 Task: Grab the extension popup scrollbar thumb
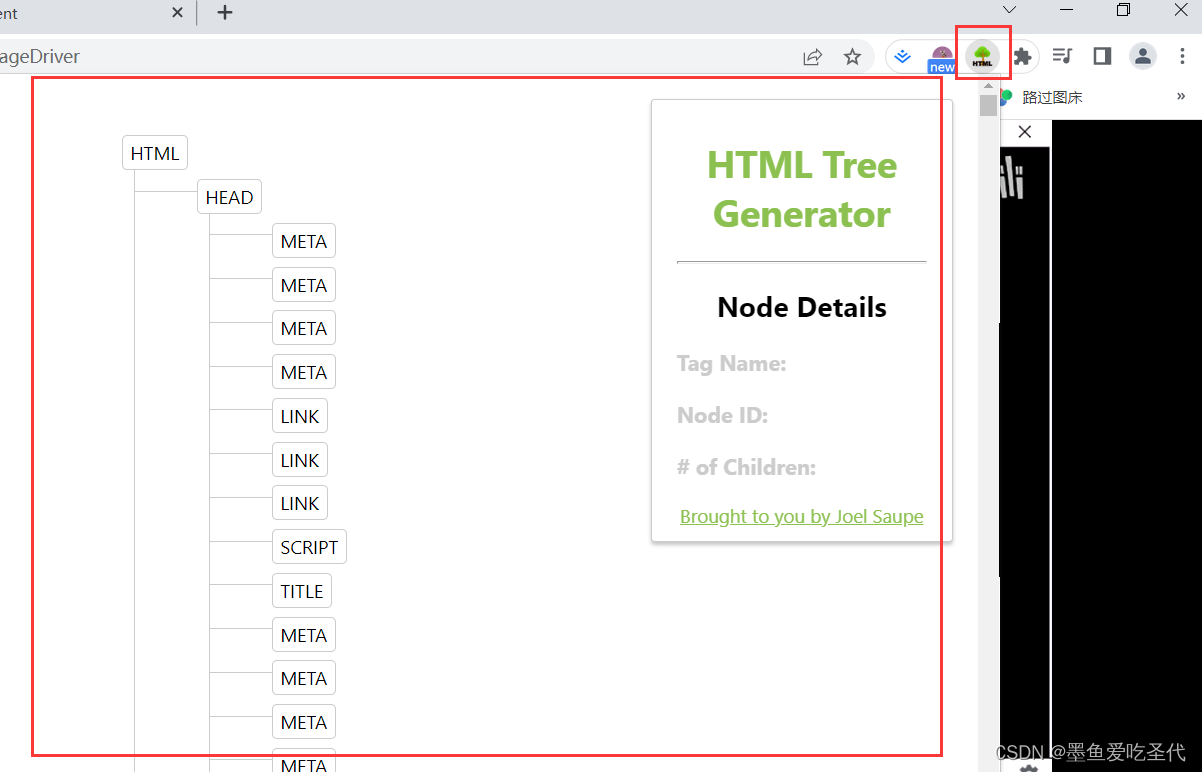pos(988,105)
